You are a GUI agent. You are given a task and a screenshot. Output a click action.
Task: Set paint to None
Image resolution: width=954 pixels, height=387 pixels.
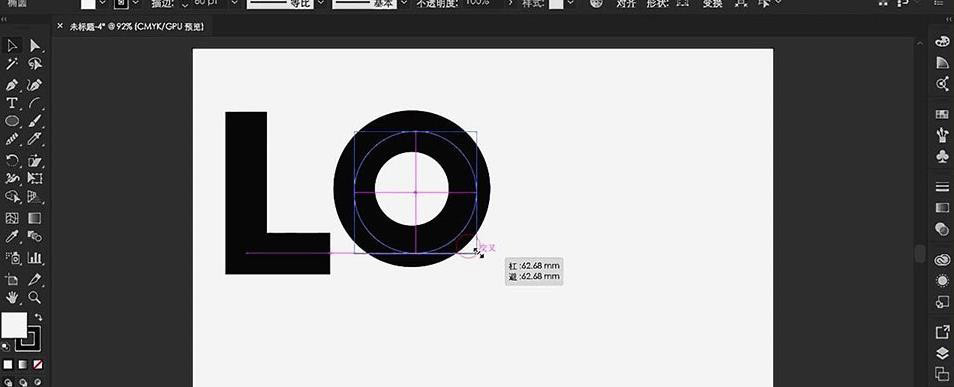pos(38,364)
